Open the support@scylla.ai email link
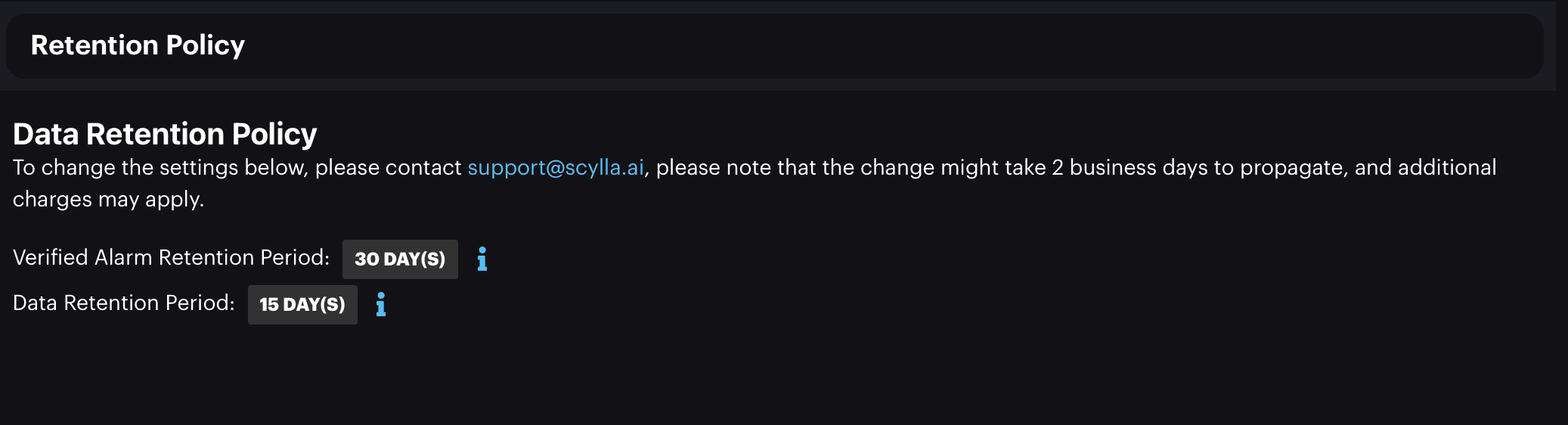This screenshot has width=1568, height=425. (556, 167)
